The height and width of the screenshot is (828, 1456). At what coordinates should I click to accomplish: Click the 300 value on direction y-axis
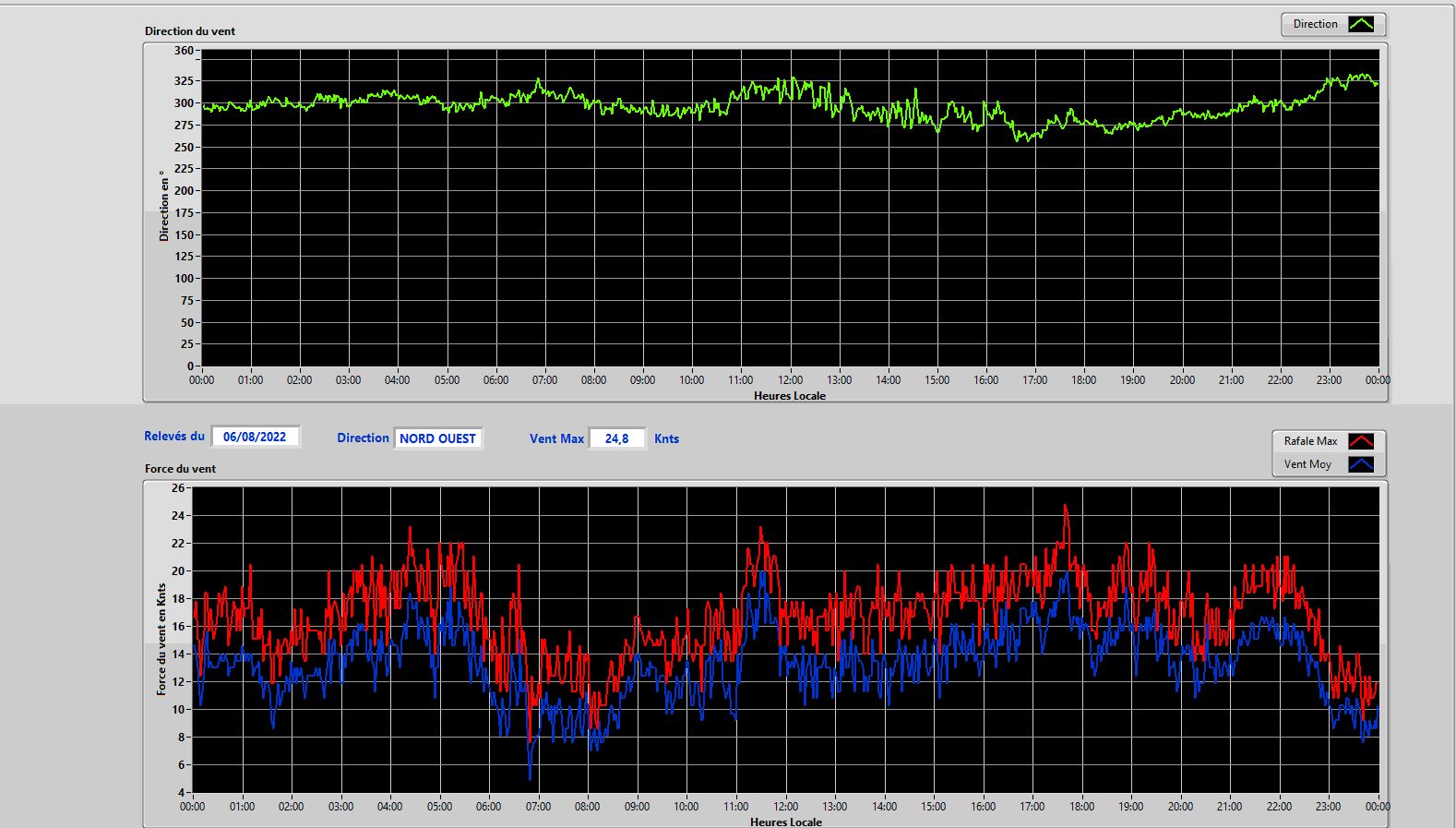[x=184, y=103]
